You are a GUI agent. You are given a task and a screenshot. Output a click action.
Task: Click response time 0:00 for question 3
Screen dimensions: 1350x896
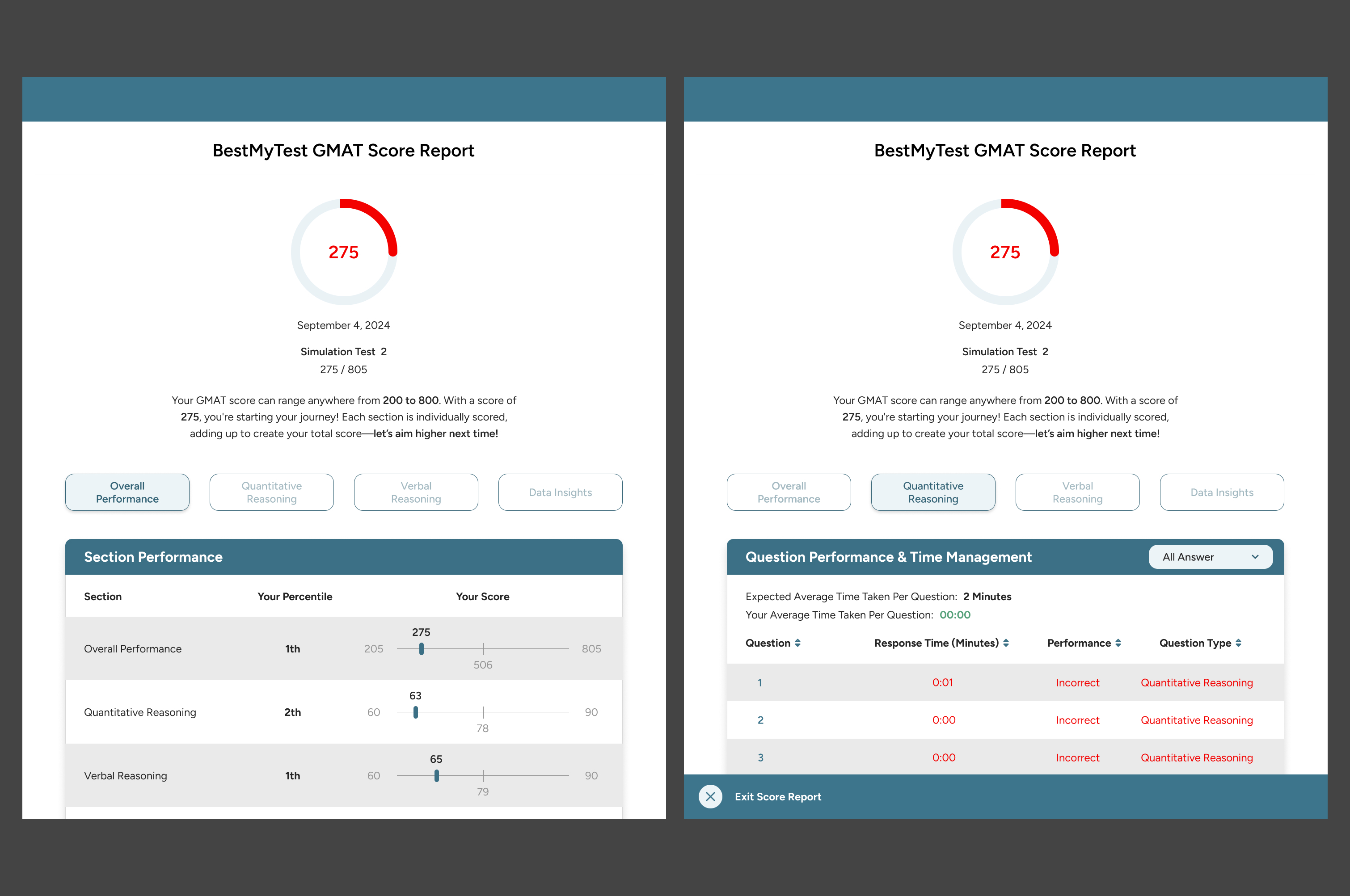(x=944, y=758)
